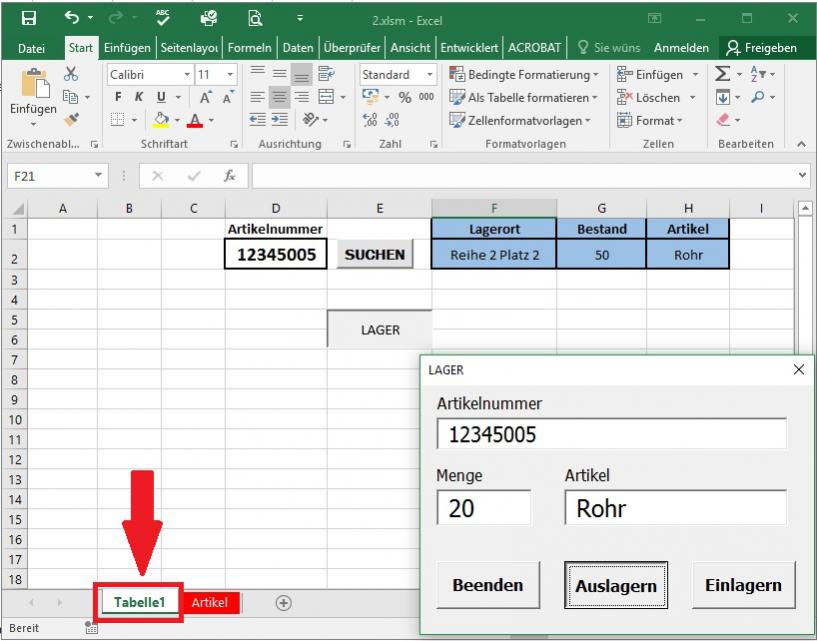Image resolution: width=817 pixels, height=641 pixels.
Task: Click Einlagern in the LAGER dialog
Action: point(744,585)
